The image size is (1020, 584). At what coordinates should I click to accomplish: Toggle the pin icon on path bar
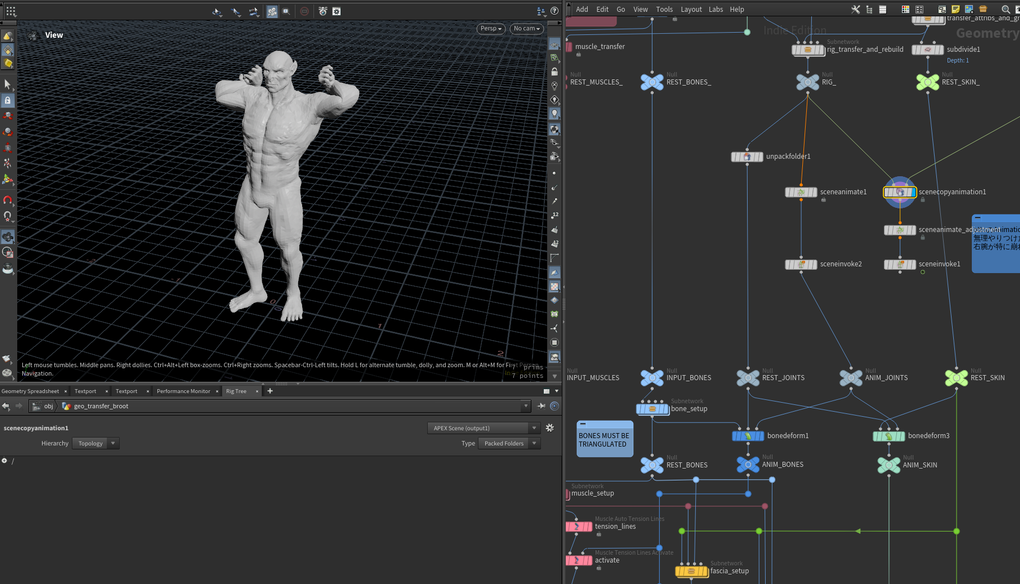(542, 406)
